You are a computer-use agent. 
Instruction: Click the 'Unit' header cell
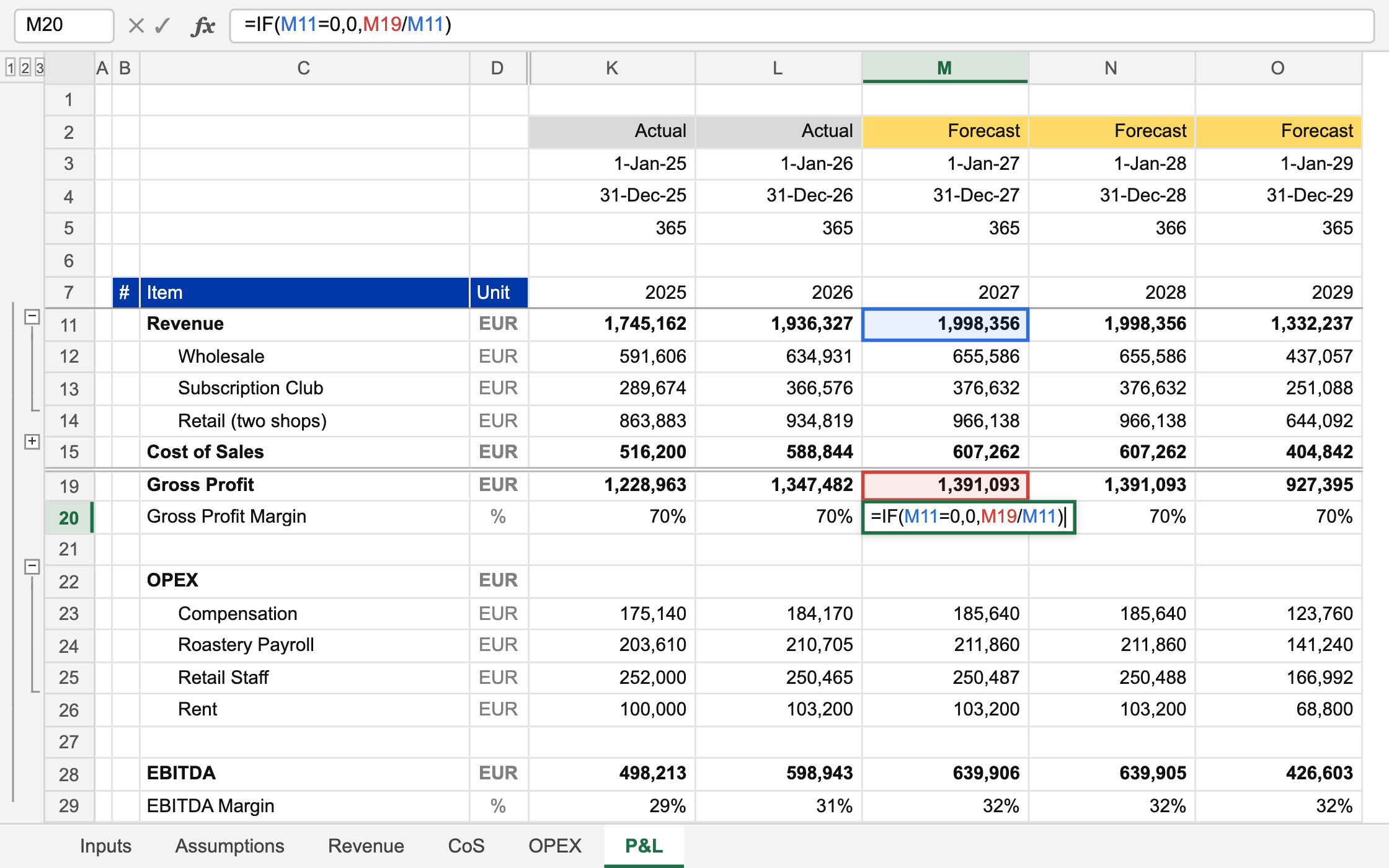pos(499,293)
